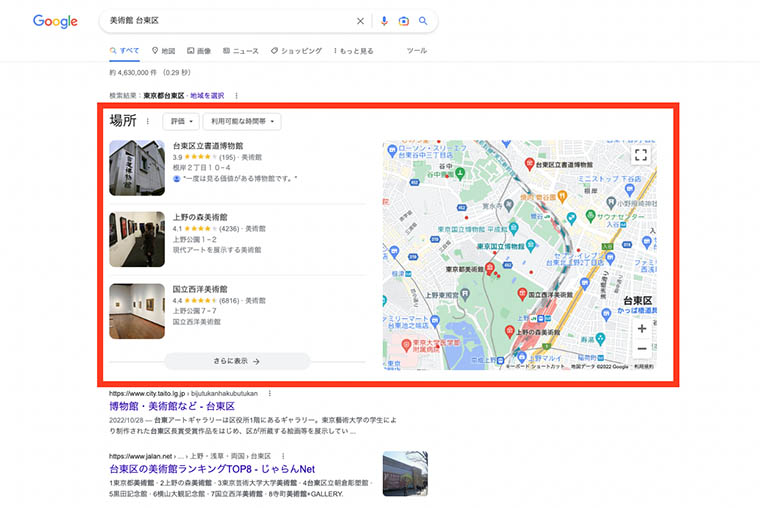Click the 東京大学医学部附属病院 map marker
This screenshot has height=508, width=760.
[x=406, y=345]
